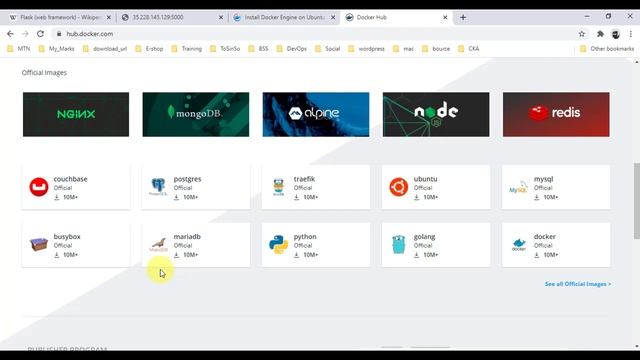Image resolution: width=640 pixels, height=360 pixels.
Task: Open the python image name link
Action: tap(305, 236)
